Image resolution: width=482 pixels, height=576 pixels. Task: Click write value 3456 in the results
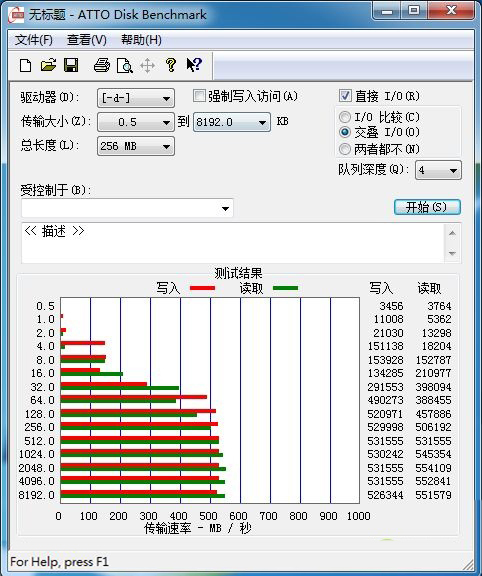[391, 306]
